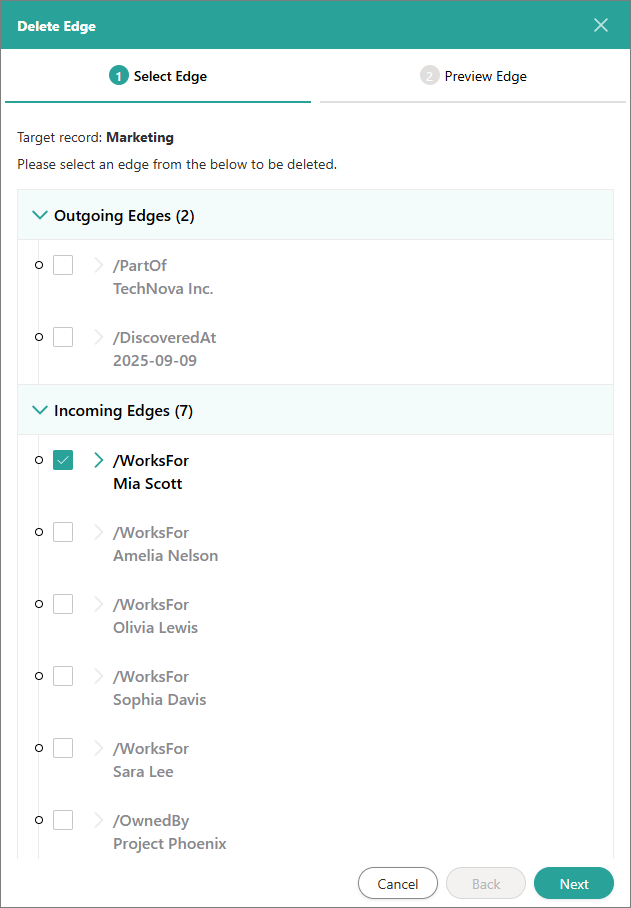
Task: Tick the Amelia Nelson edge checkbox
Action: [x=63, y=532]
